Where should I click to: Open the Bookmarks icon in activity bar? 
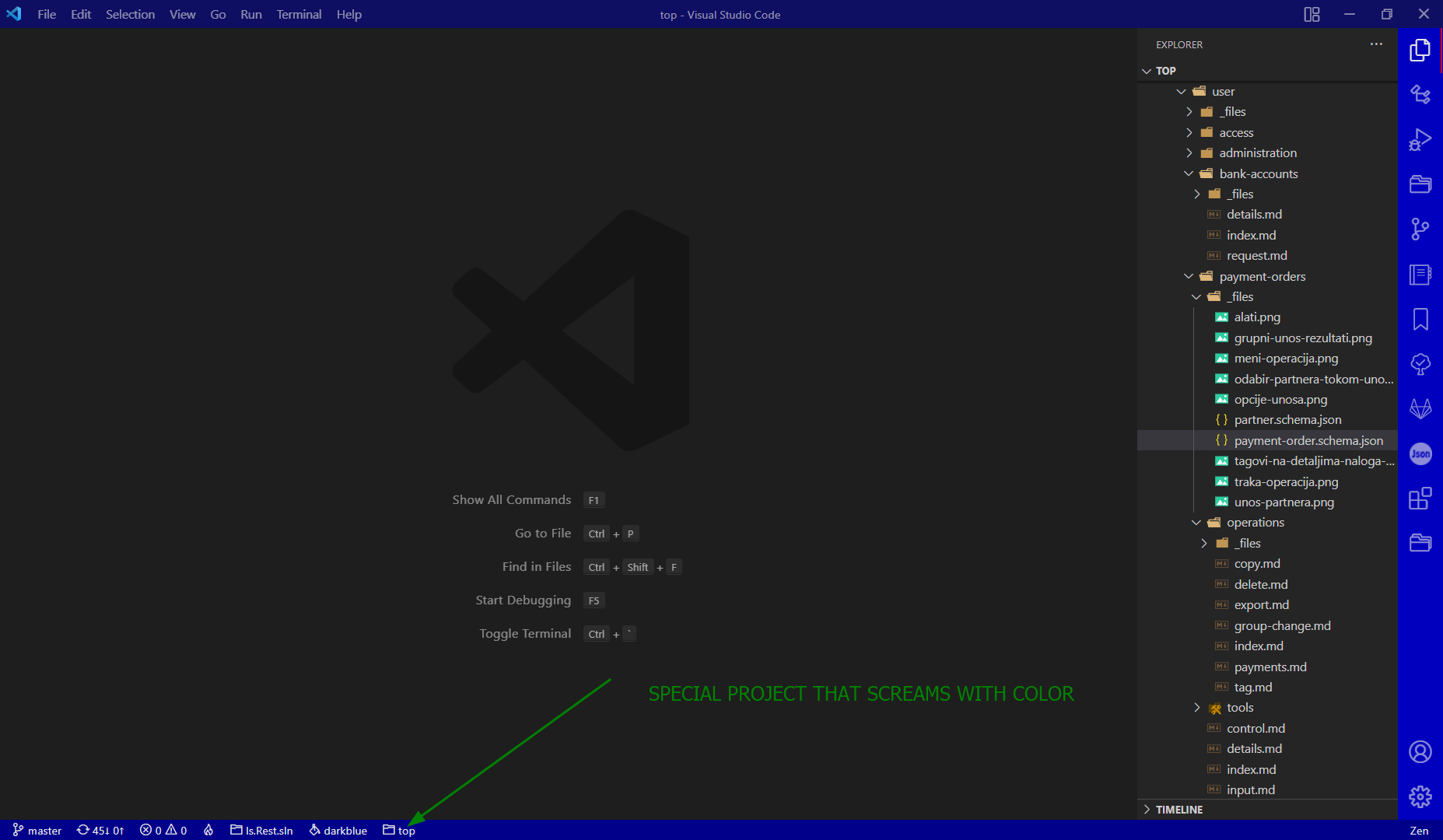pyautogui.click(x=1420, y=319)
